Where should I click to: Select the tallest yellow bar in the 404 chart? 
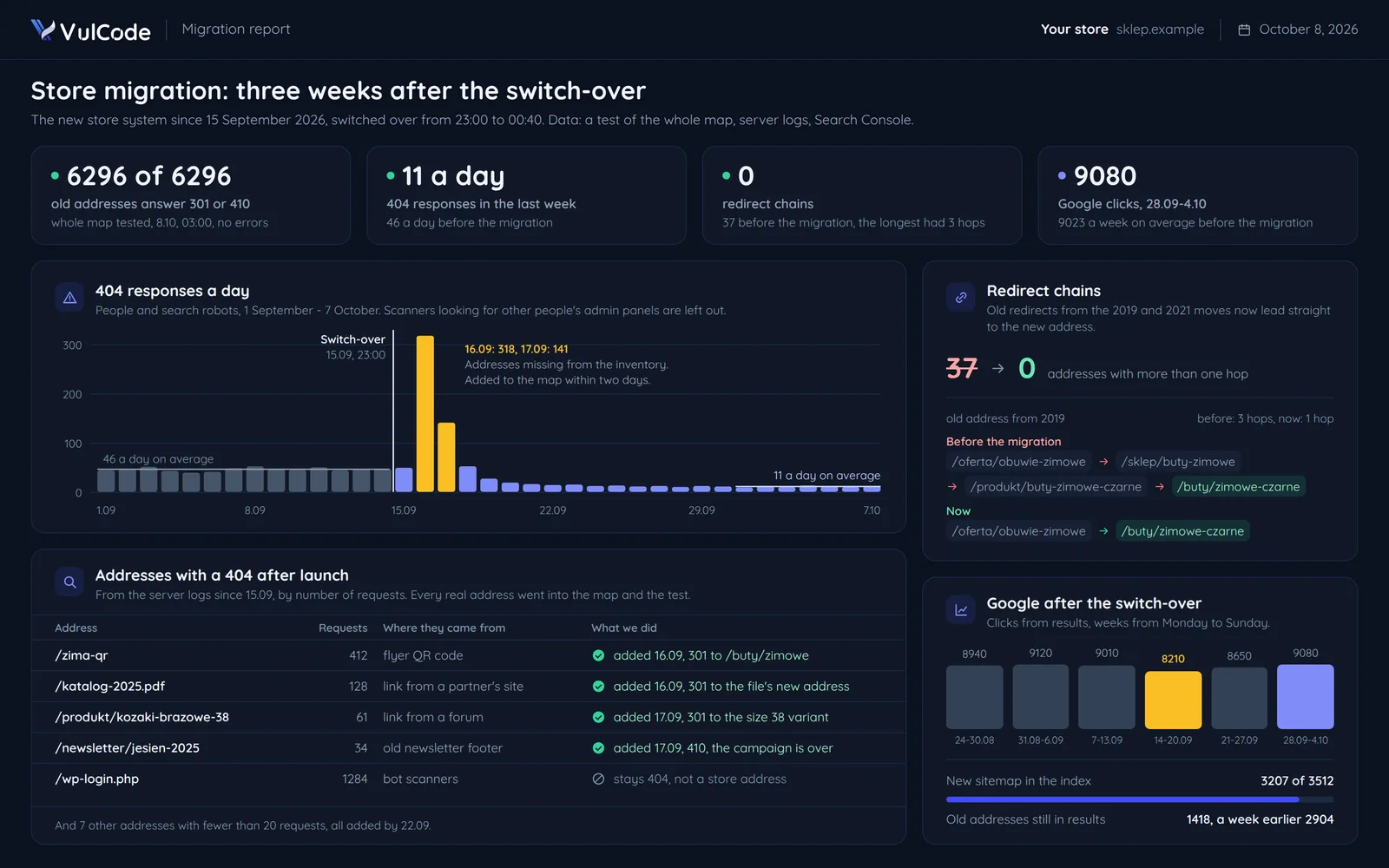pos(425,413)
